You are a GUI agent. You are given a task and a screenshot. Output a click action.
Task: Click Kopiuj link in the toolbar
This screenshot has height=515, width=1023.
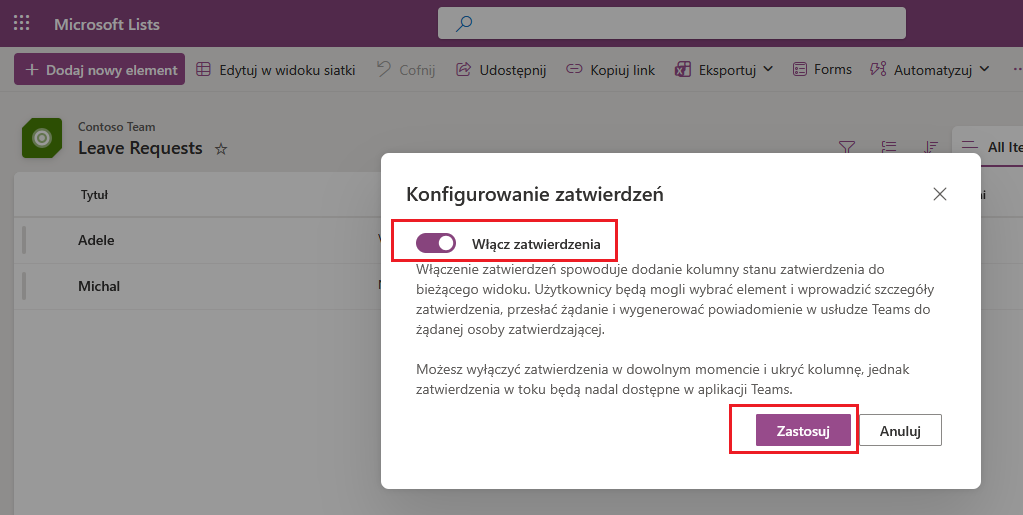pos(610,70)
